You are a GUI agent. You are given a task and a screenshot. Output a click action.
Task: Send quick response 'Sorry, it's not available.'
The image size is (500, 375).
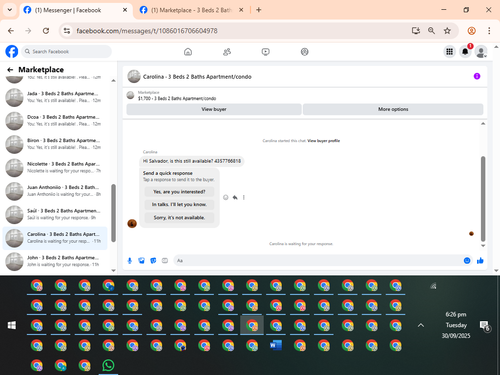(179, 218)
